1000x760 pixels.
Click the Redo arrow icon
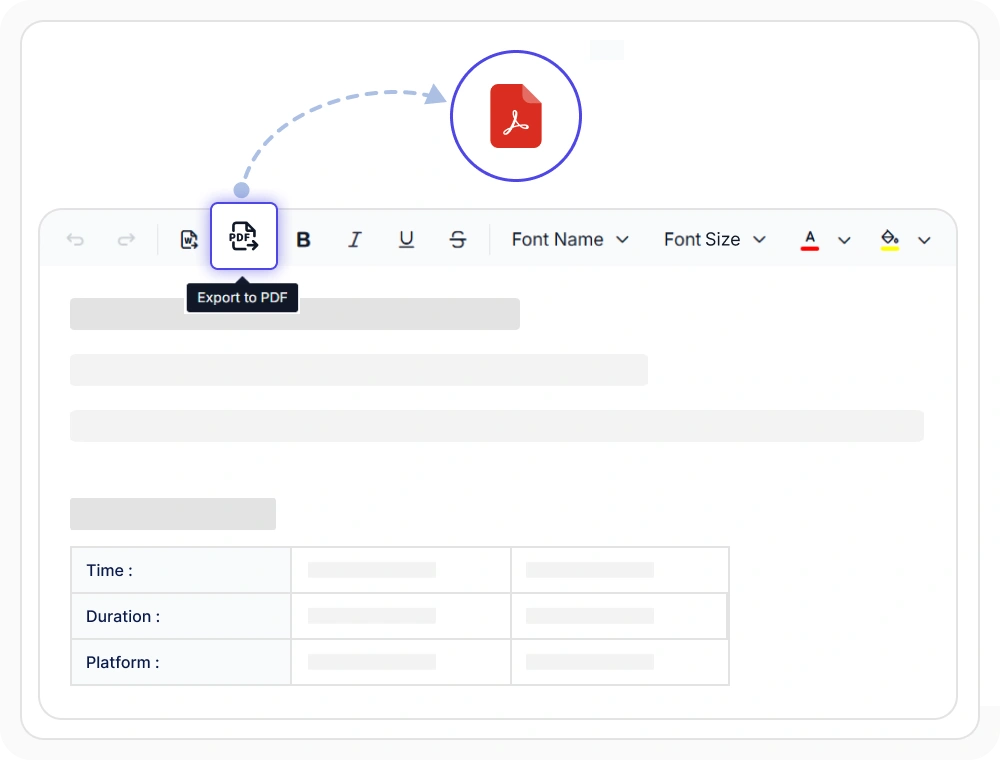(126, 240)
